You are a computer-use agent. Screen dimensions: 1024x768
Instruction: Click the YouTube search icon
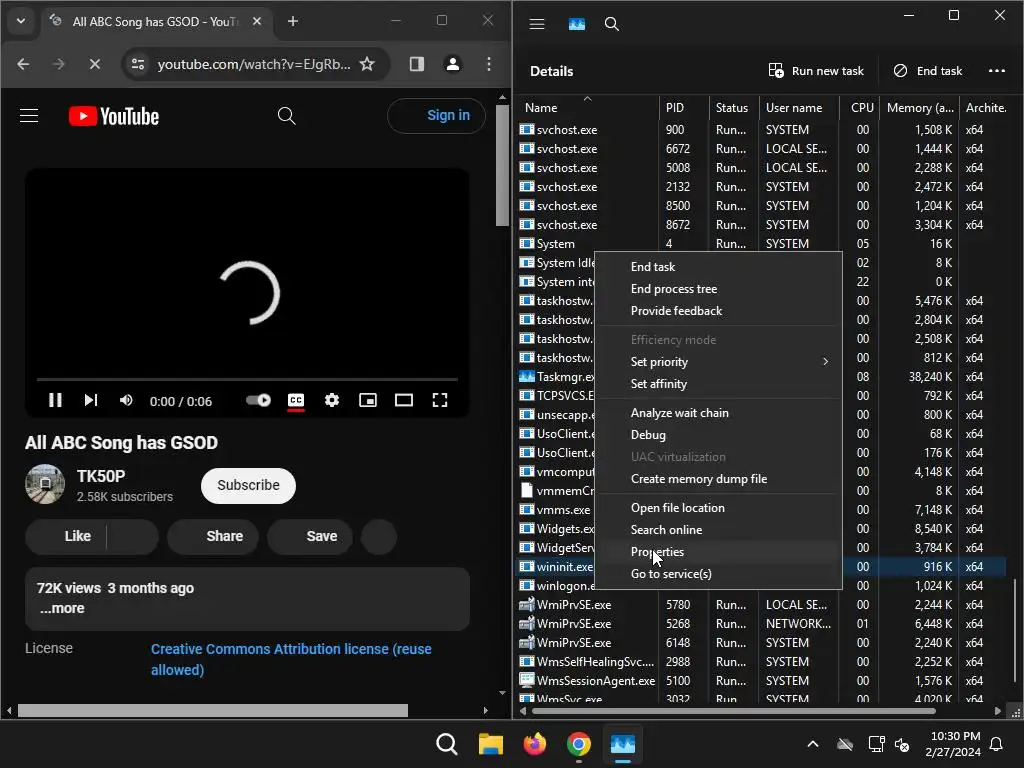point(287,116)
